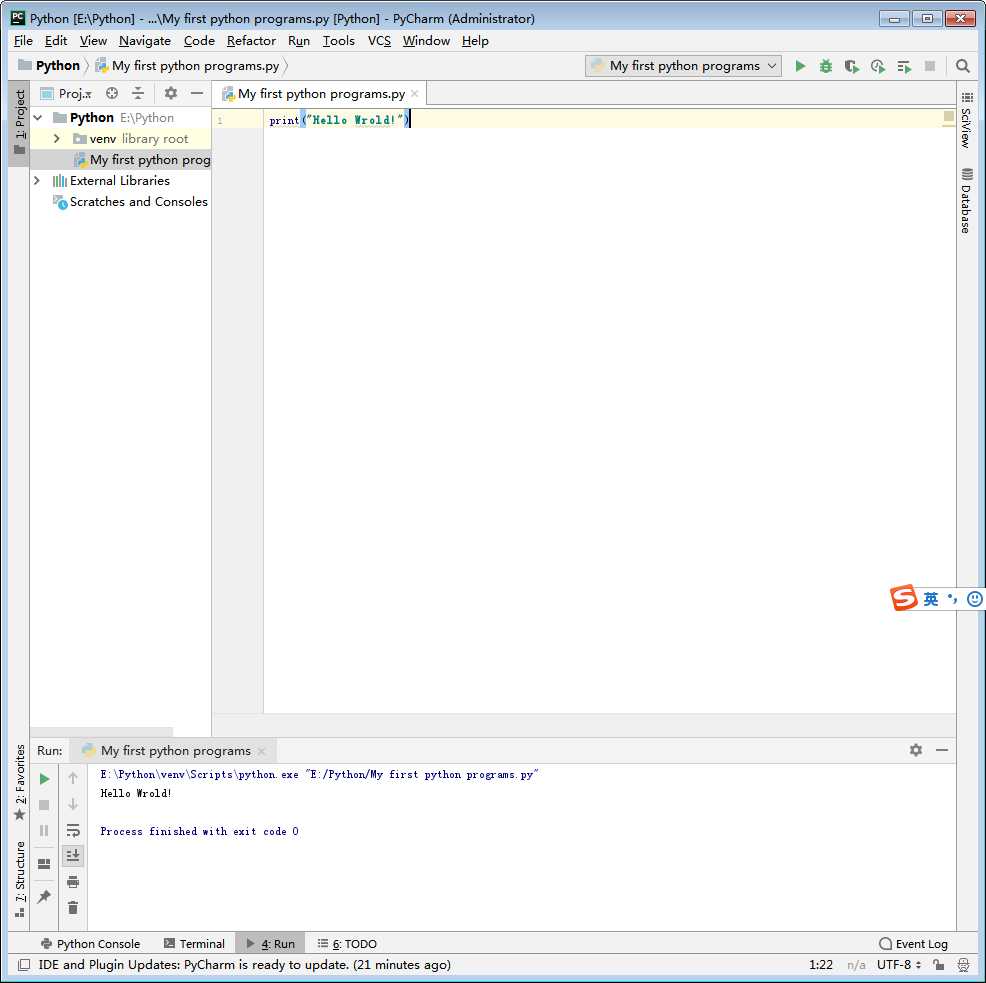Start the Debug bug icon
This screenshot has height=983, width=986.
point(826,66)
